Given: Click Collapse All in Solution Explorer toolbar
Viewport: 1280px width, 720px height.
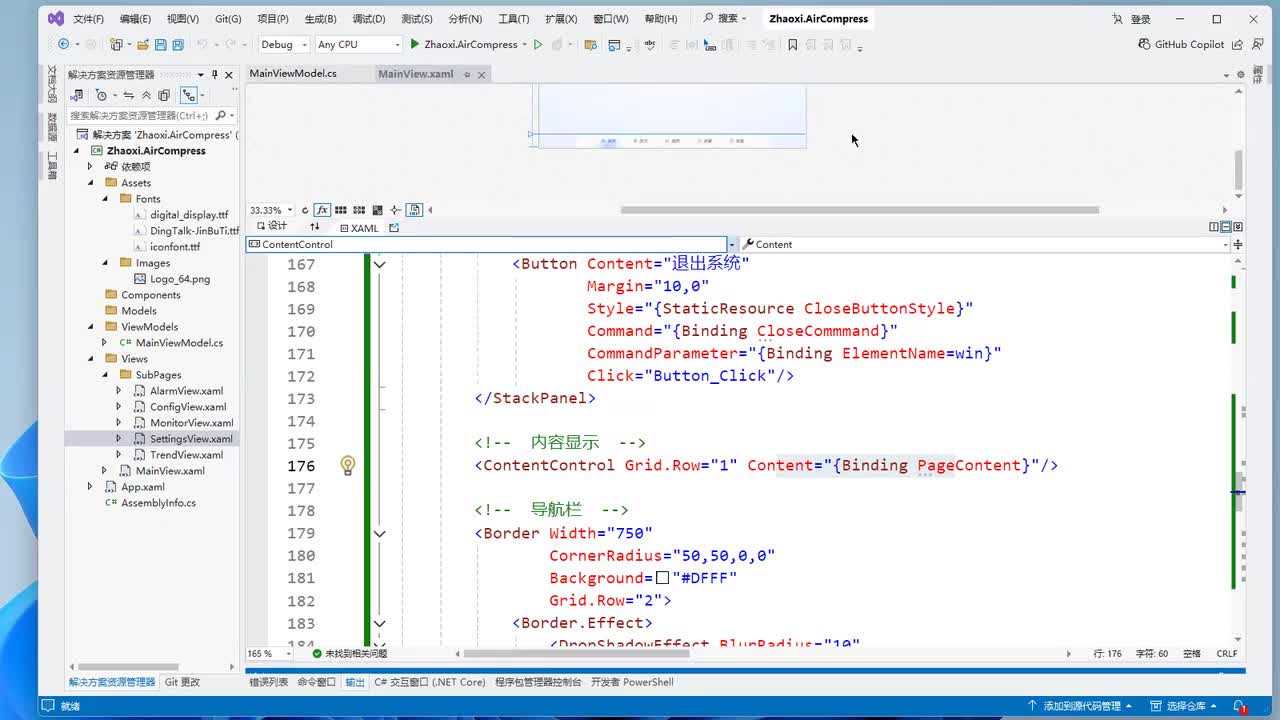Looking at the screenshot, I should (146, 96).
